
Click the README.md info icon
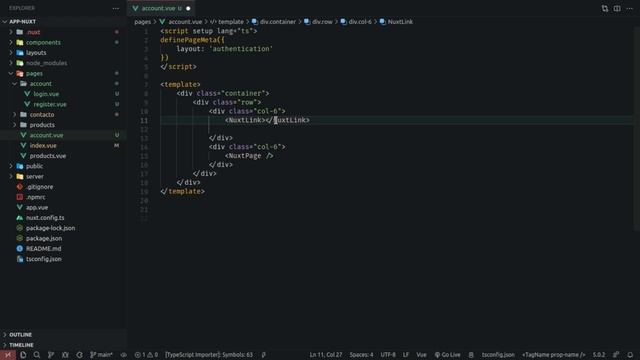pos(20,249)
